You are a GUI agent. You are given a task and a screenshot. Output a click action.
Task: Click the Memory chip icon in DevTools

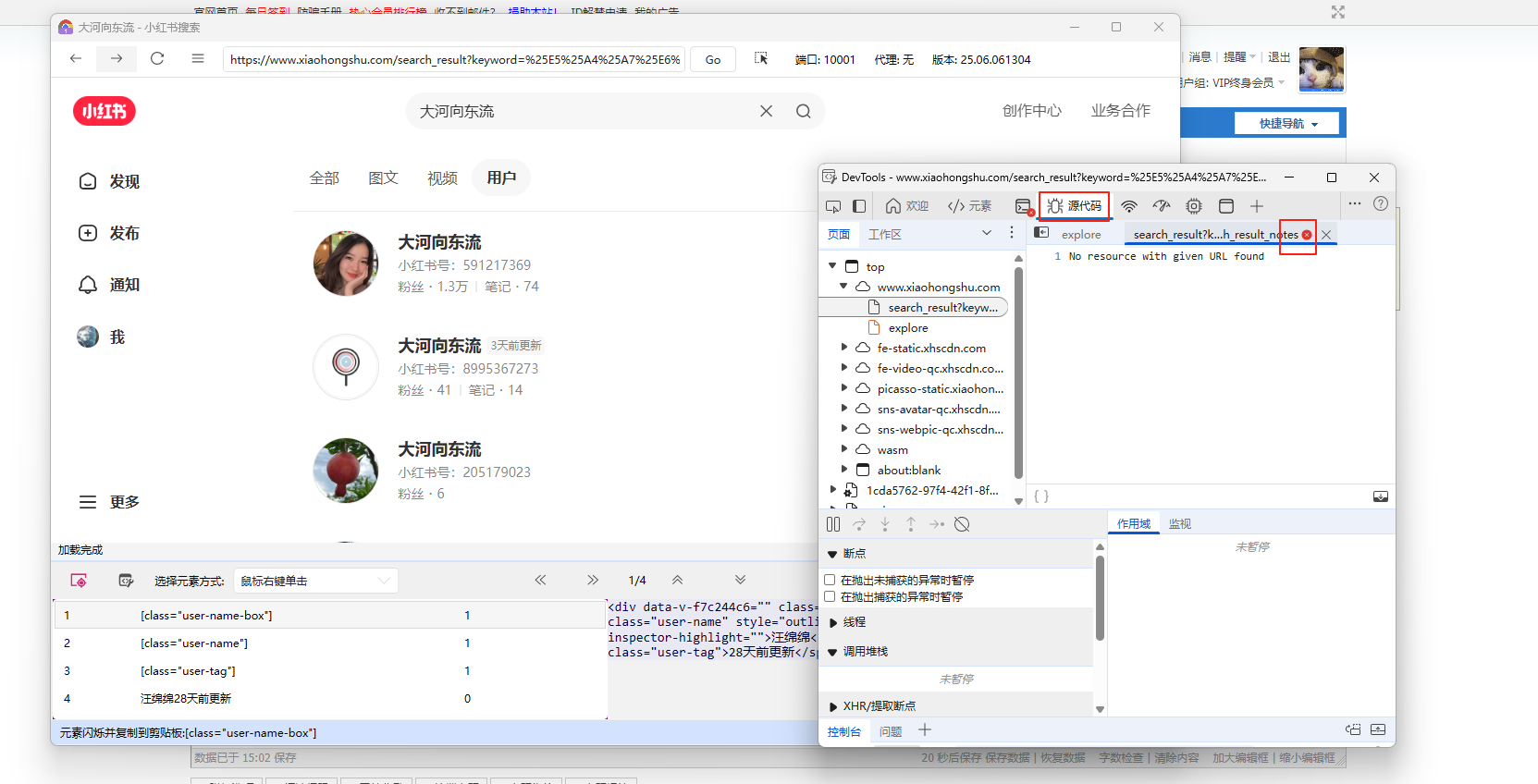pyautogui.click(x=1194, y=206)
